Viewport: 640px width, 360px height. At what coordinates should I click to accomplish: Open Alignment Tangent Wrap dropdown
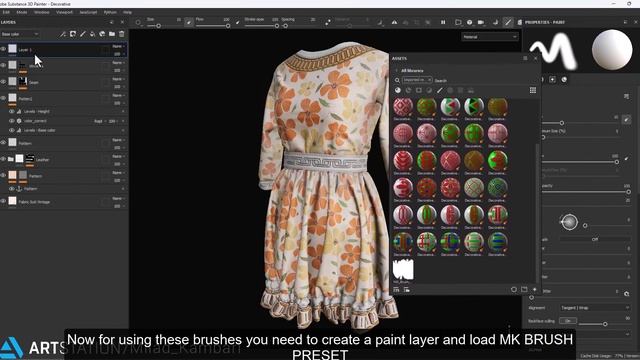click(595, 308)
